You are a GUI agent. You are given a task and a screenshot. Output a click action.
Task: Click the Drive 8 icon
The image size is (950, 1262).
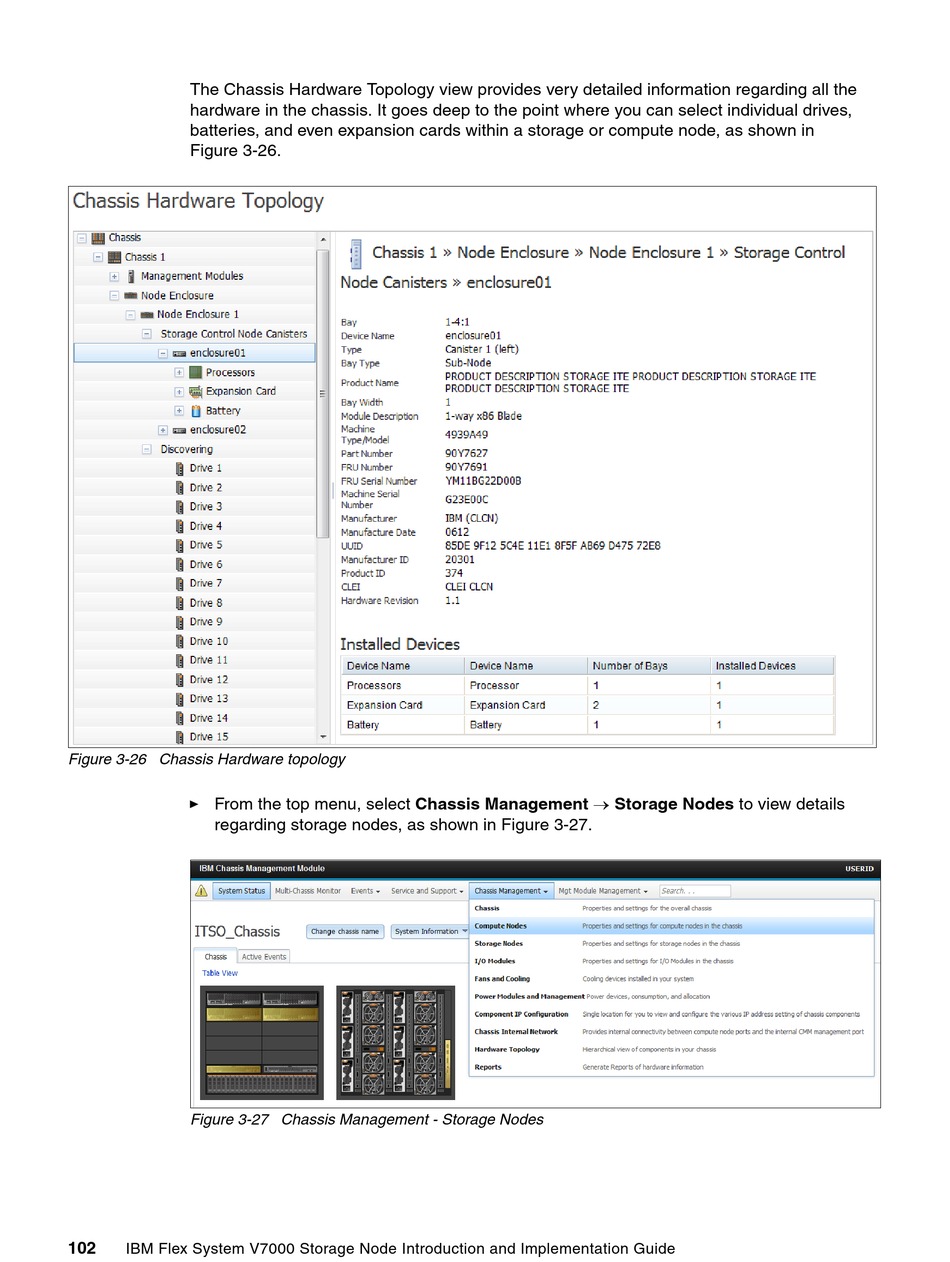pyautogui.click(x=180, y=603)
